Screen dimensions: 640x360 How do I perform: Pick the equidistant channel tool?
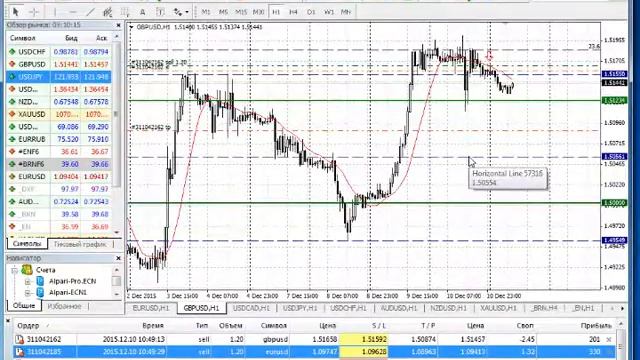tap(107, 12)
